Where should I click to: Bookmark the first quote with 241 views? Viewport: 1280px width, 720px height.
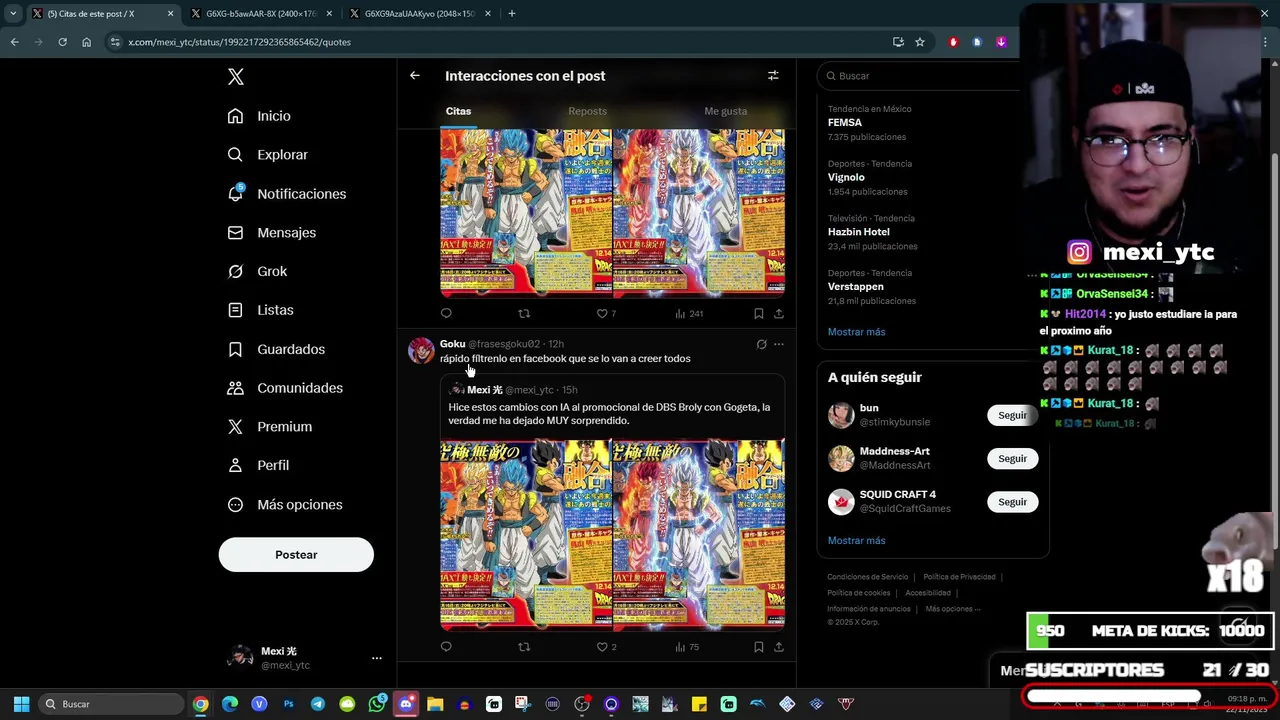(759, 313)
